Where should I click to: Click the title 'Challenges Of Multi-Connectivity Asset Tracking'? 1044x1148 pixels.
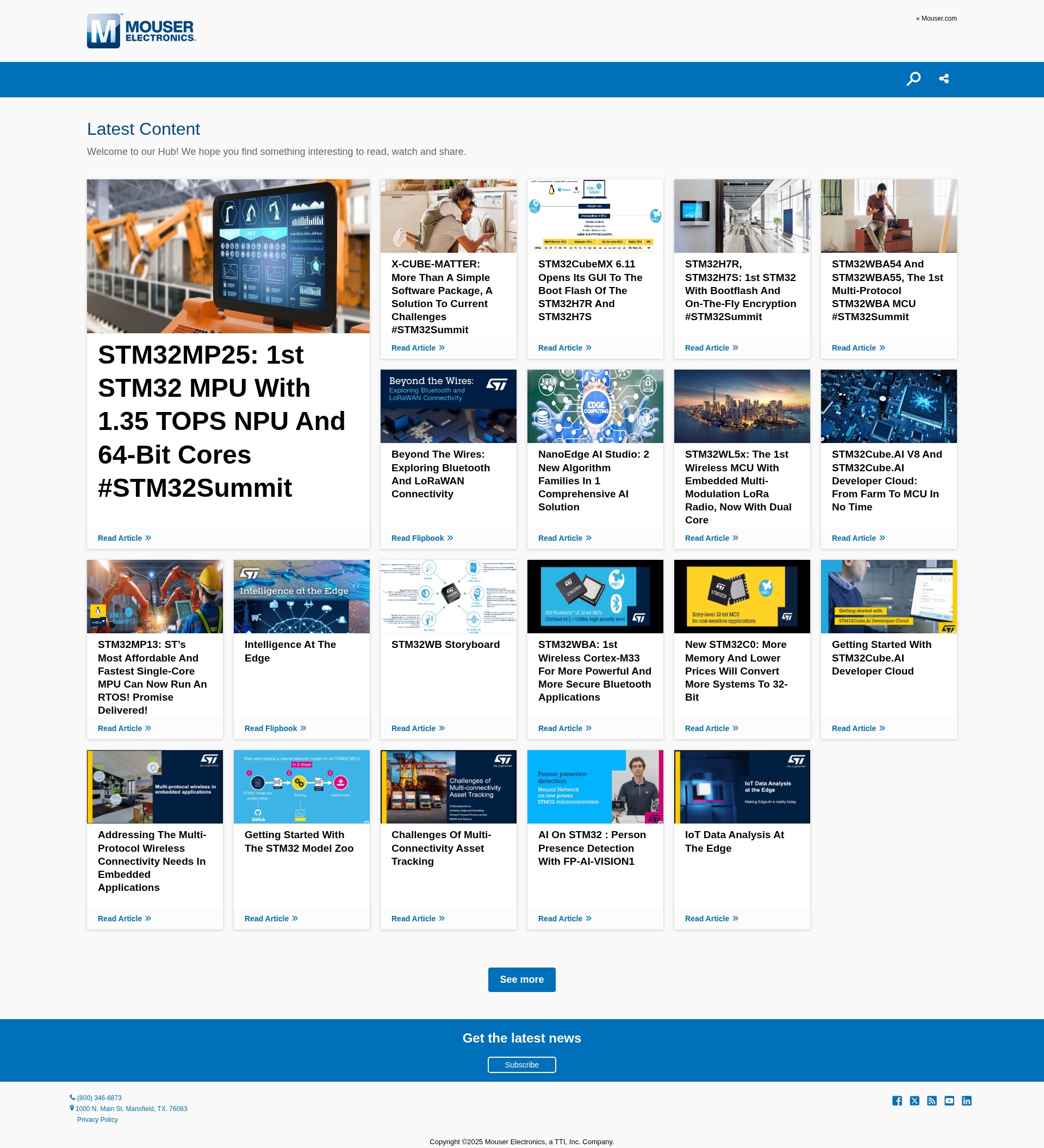click(x=441, y=848)
